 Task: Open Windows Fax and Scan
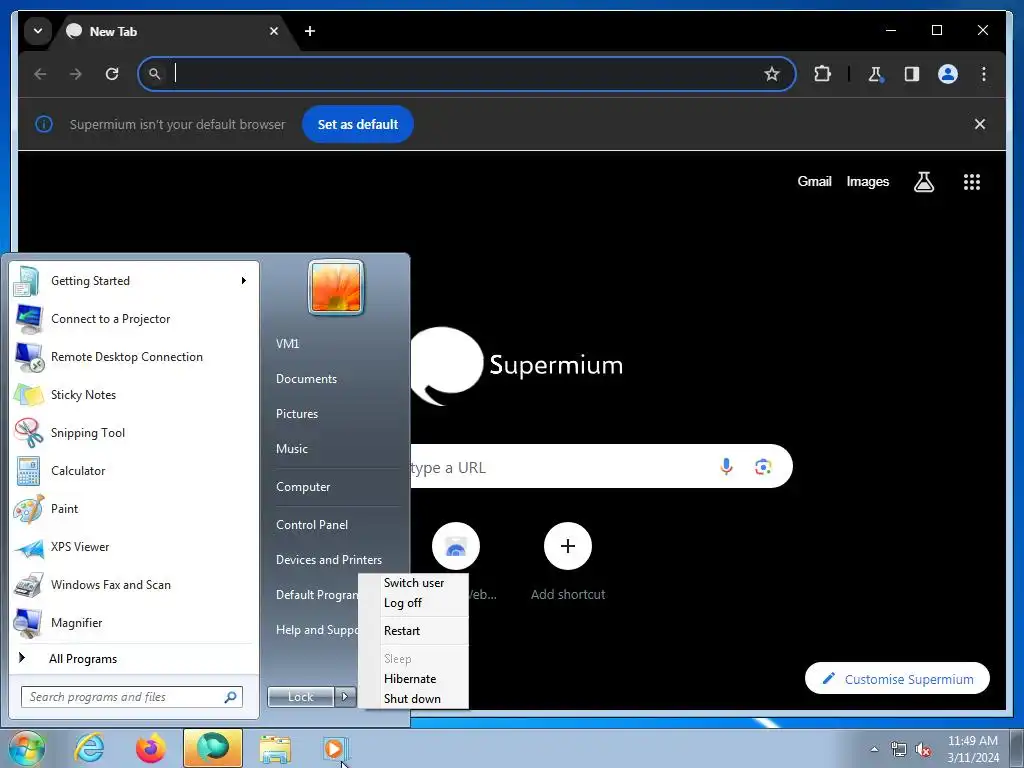(x=134, y=584)
